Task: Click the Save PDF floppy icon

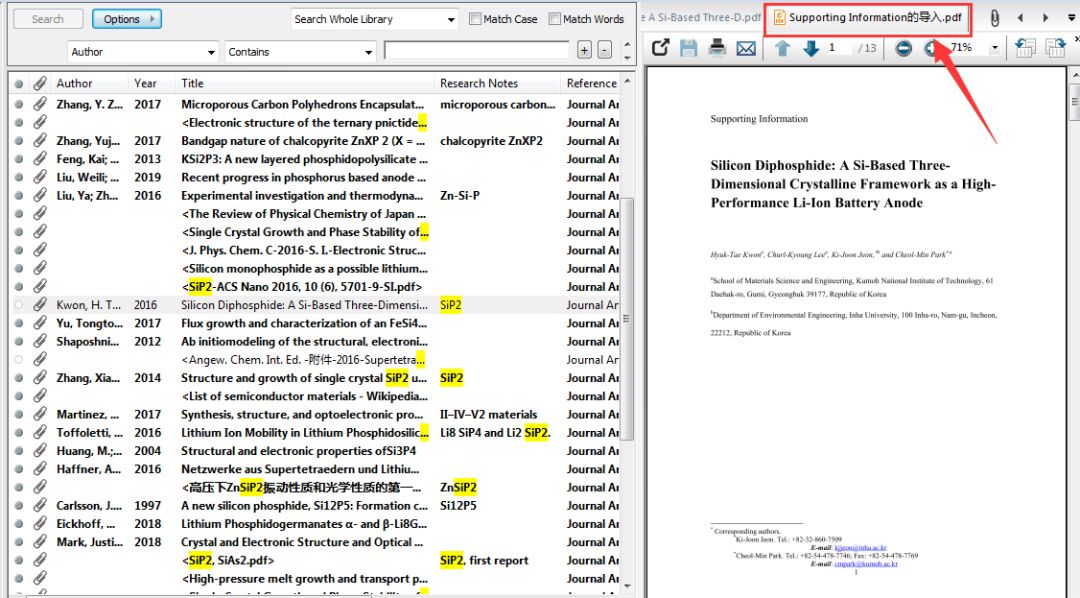Action: pyautogui.click(x=688, y=48)
